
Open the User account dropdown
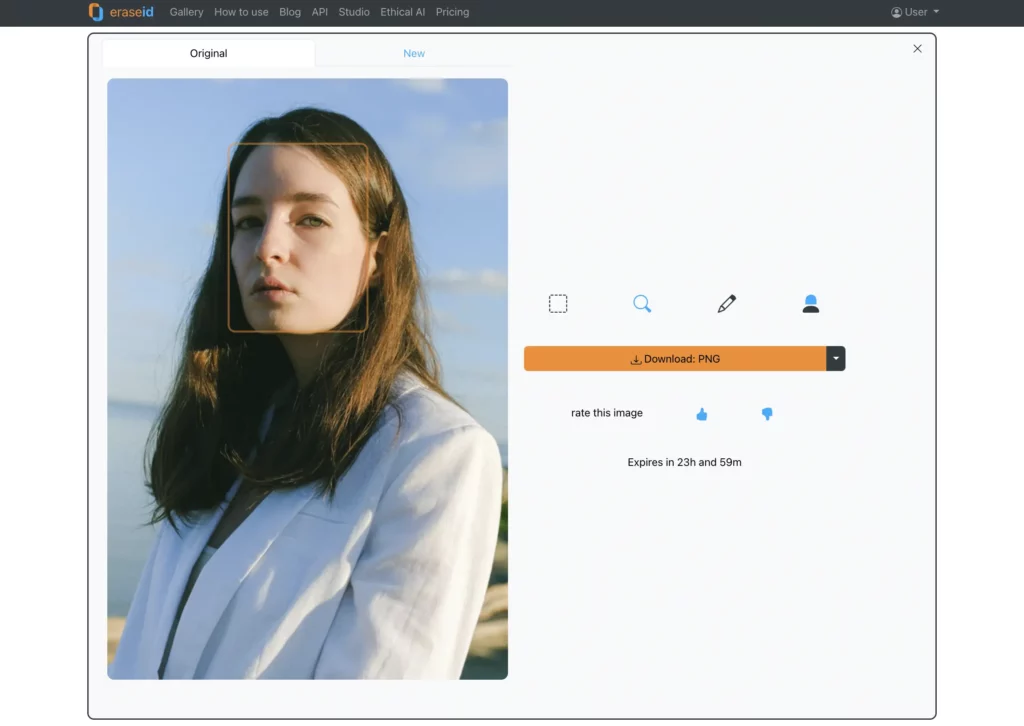click(914, 12)
